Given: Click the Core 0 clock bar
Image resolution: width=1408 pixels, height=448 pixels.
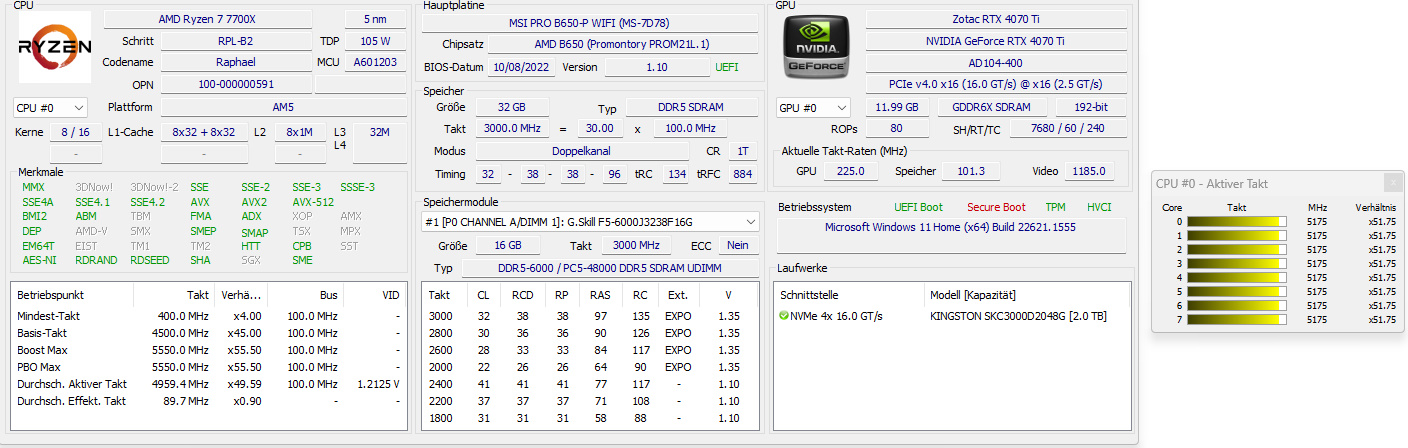Looking at the screenshot, I should [x=1236, y=221].
